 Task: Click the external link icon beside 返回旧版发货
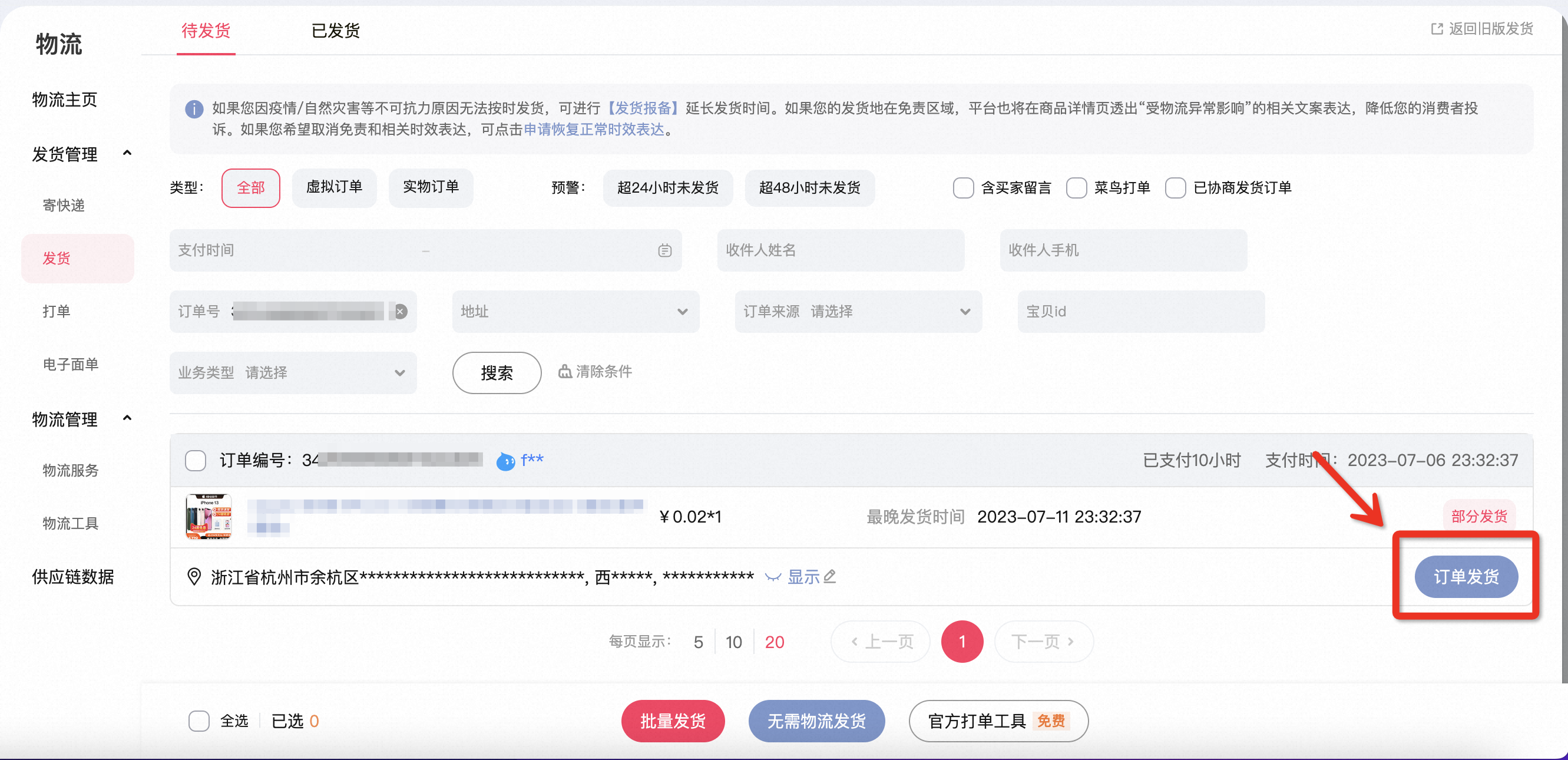(x=1437, y=29)
